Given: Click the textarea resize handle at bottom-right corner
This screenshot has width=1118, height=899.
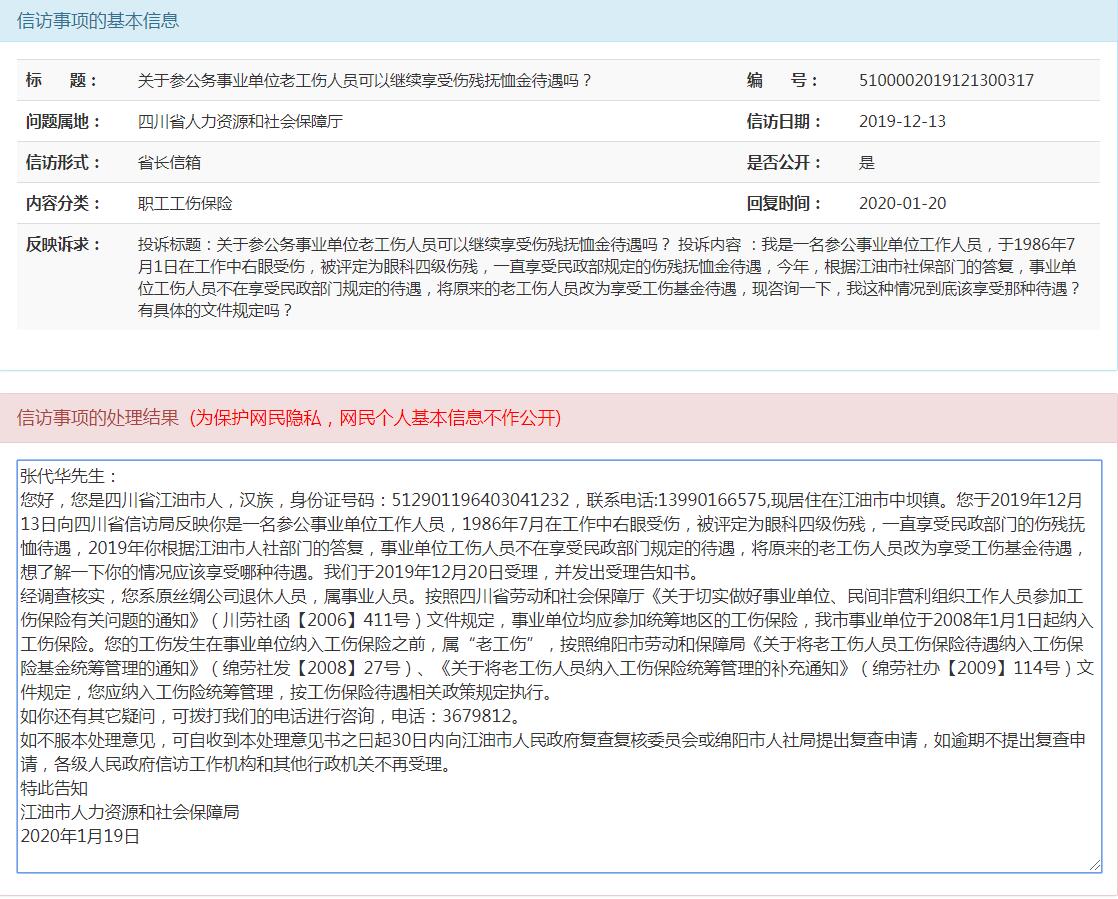Looking at the screenshot, I should click(1095, 865).
